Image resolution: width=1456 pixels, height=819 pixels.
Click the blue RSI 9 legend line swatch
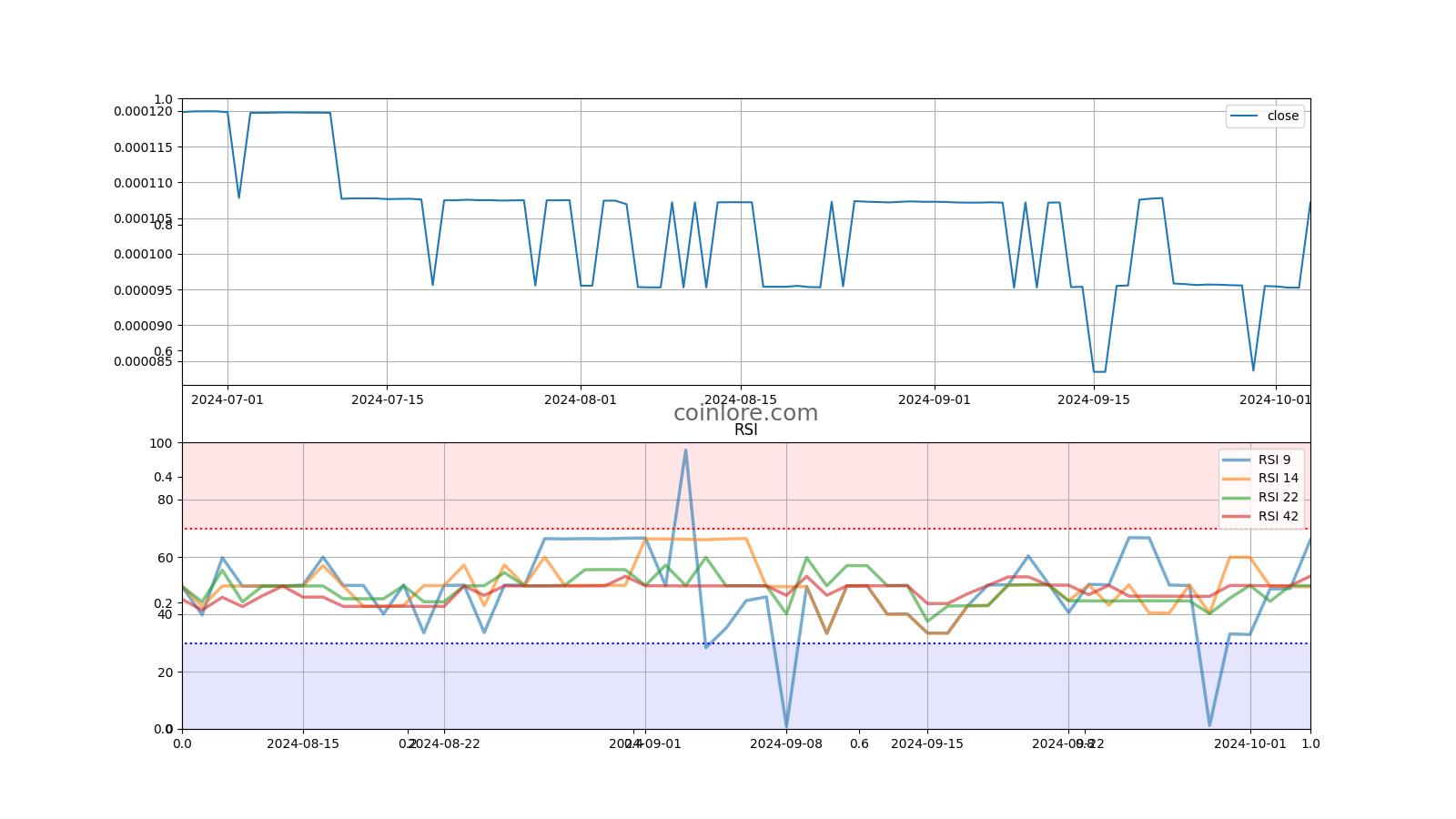(x=1238, y=460)
